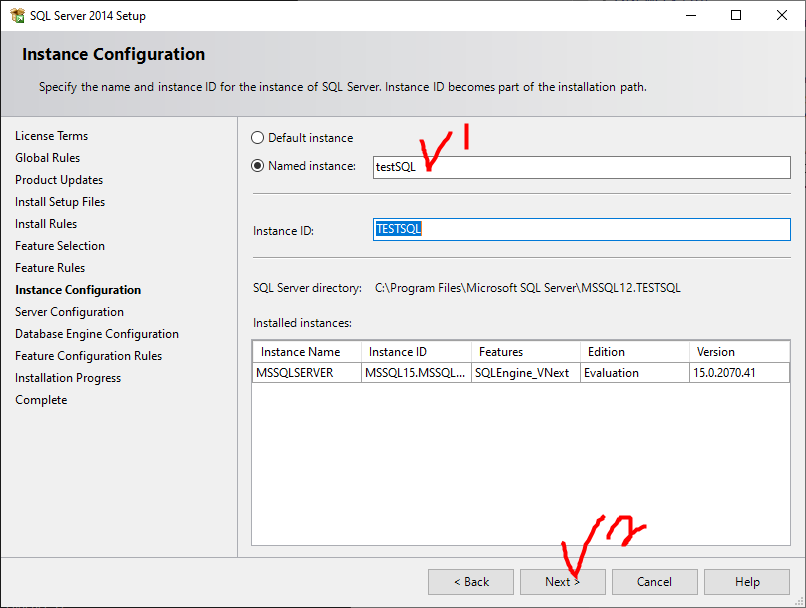Select Installation Progress step in sidebar
The width and height of the screenshot is (806, 608).
click(x=68, y=378)
